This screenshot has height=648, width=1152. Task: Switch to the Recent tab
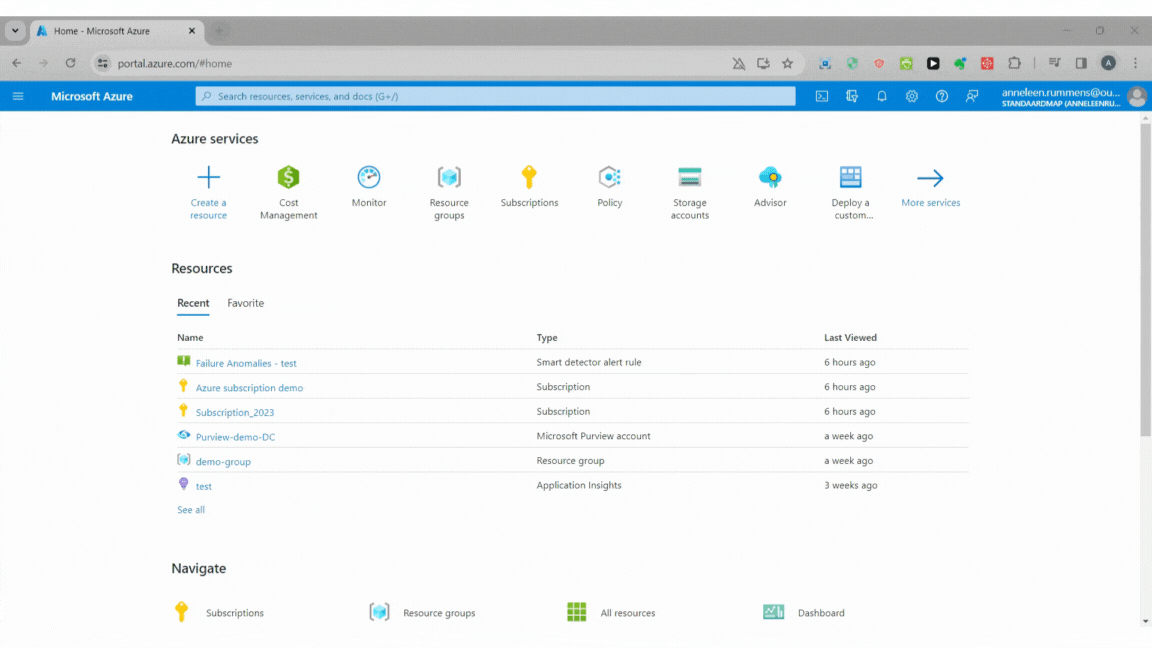click(193, 303)
